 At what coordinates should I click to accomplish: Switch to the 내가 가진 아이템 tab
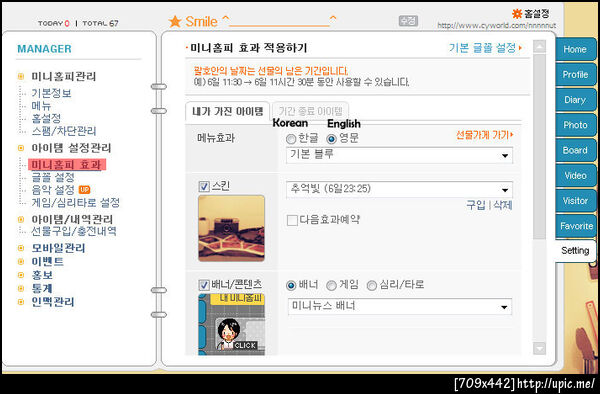click(x=228, y=112)
